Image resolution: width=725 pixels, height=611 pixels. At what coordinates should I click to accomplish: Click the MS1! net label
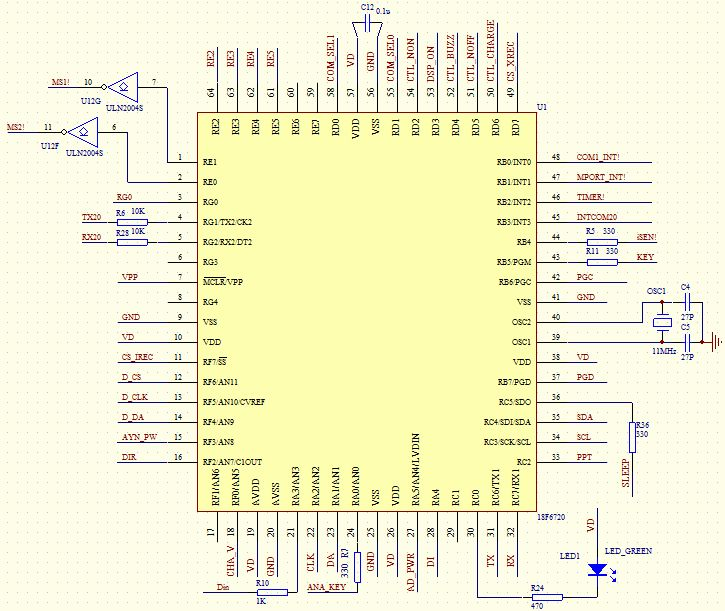[60, 82]
